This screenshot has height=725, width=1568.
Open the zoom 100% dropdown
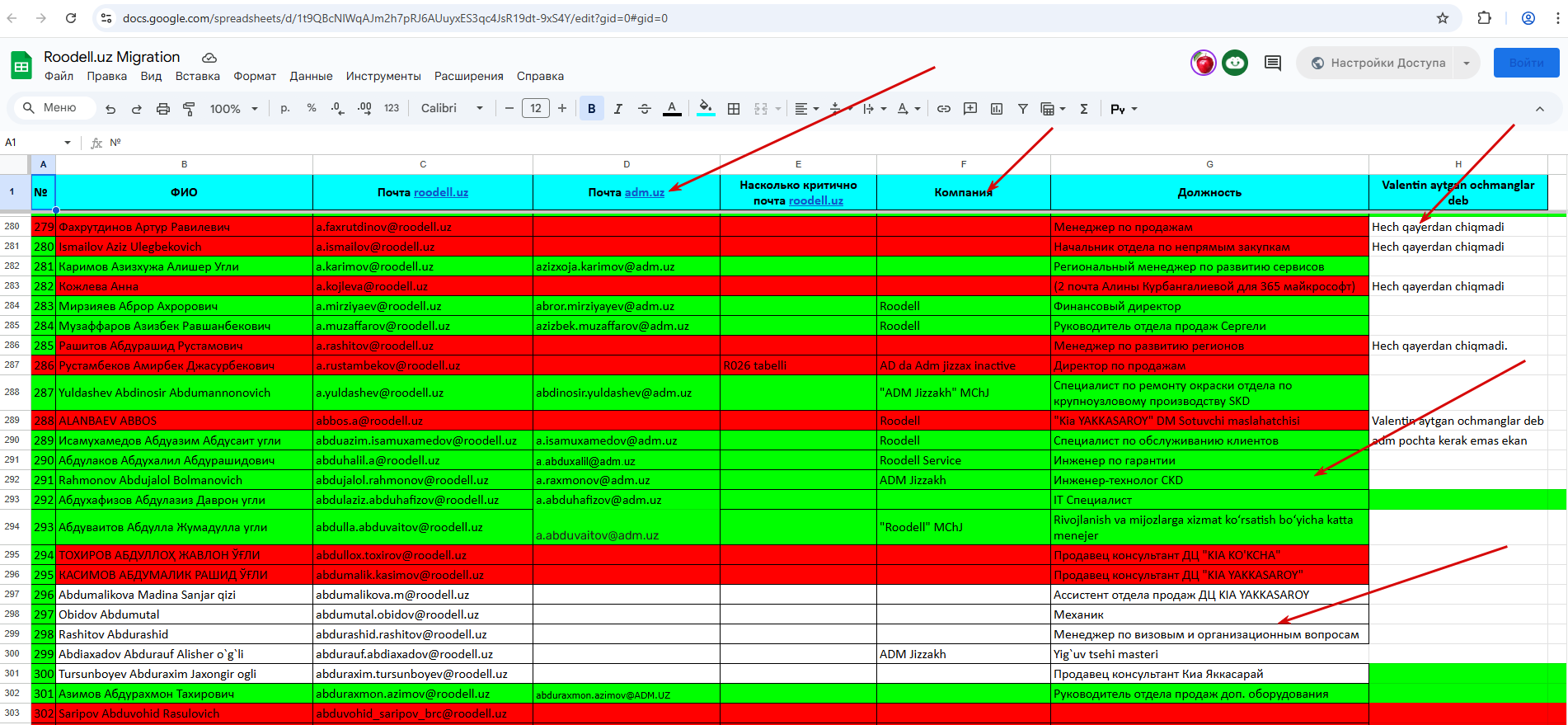click(x=234, y=109)
